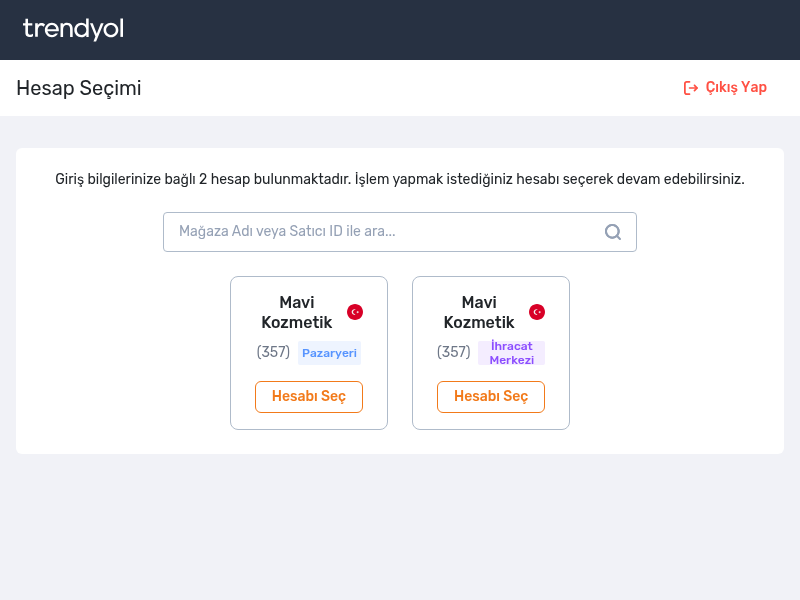Select the Pazaryeri account with Hesabı Seç
This screenshot has height=600, width=800.
click(309, 396)
